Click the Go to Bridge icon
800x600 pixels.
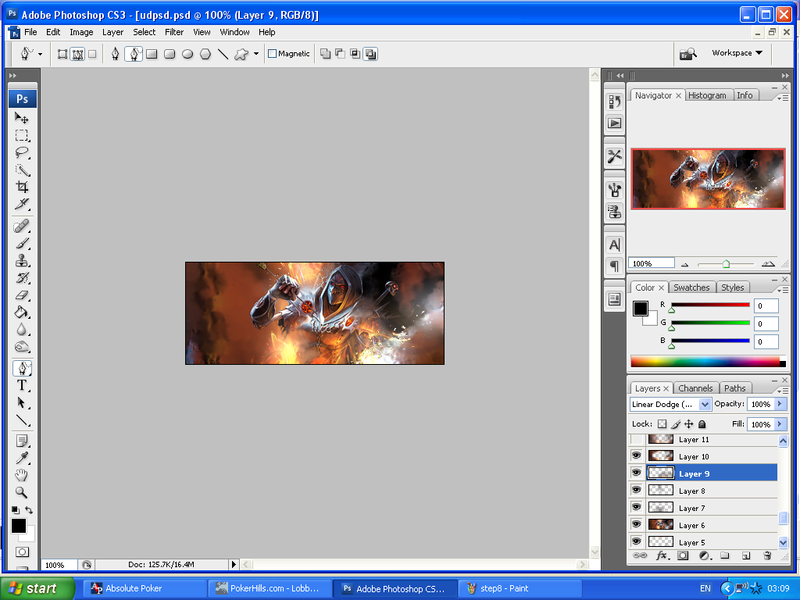[688, 53]
